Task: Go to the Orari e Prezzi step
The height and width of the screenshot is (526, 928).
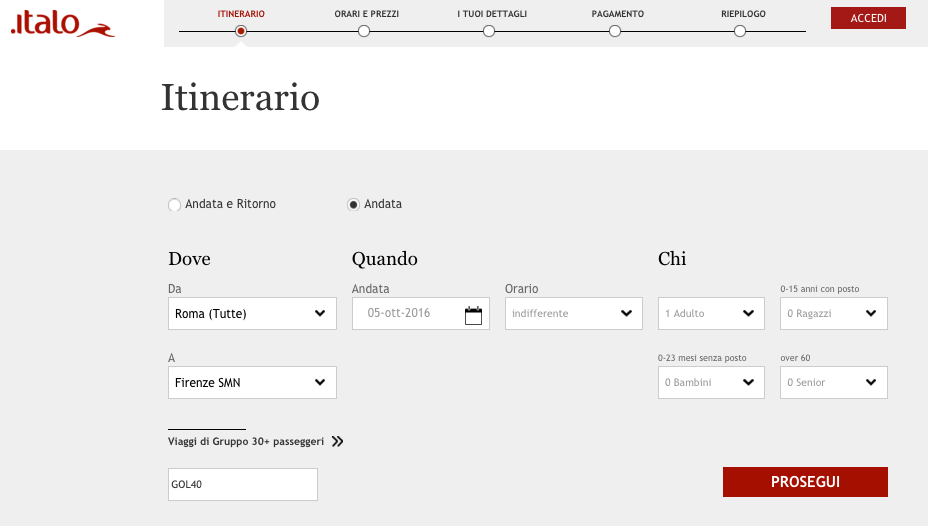Action: pos(364,31)
